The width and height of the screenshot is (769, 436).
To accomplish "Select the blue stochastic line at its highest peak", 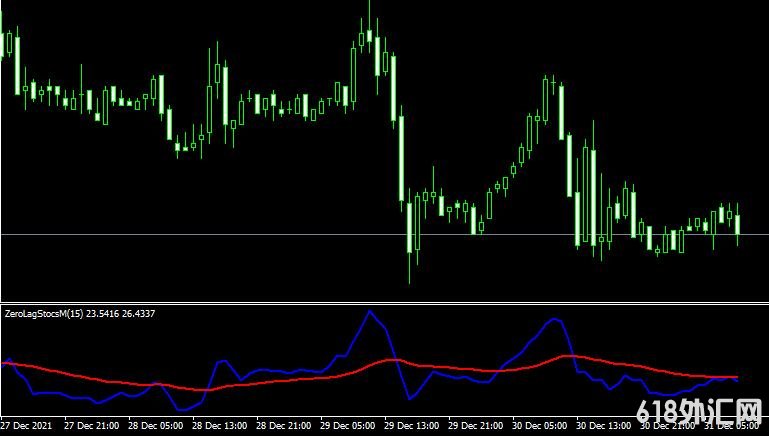I will point(370,311).
